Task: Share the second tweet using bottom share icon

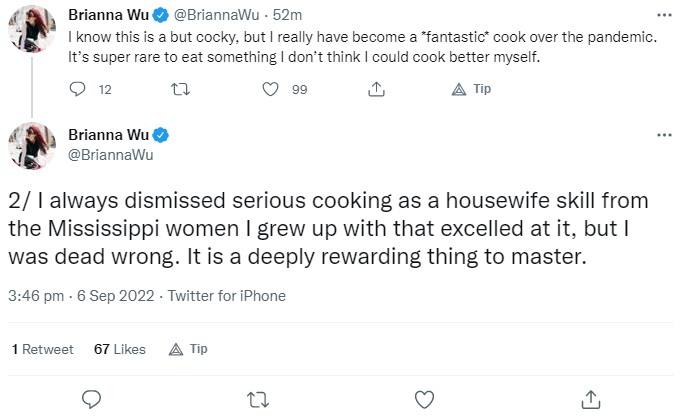Action: (591, 399)
